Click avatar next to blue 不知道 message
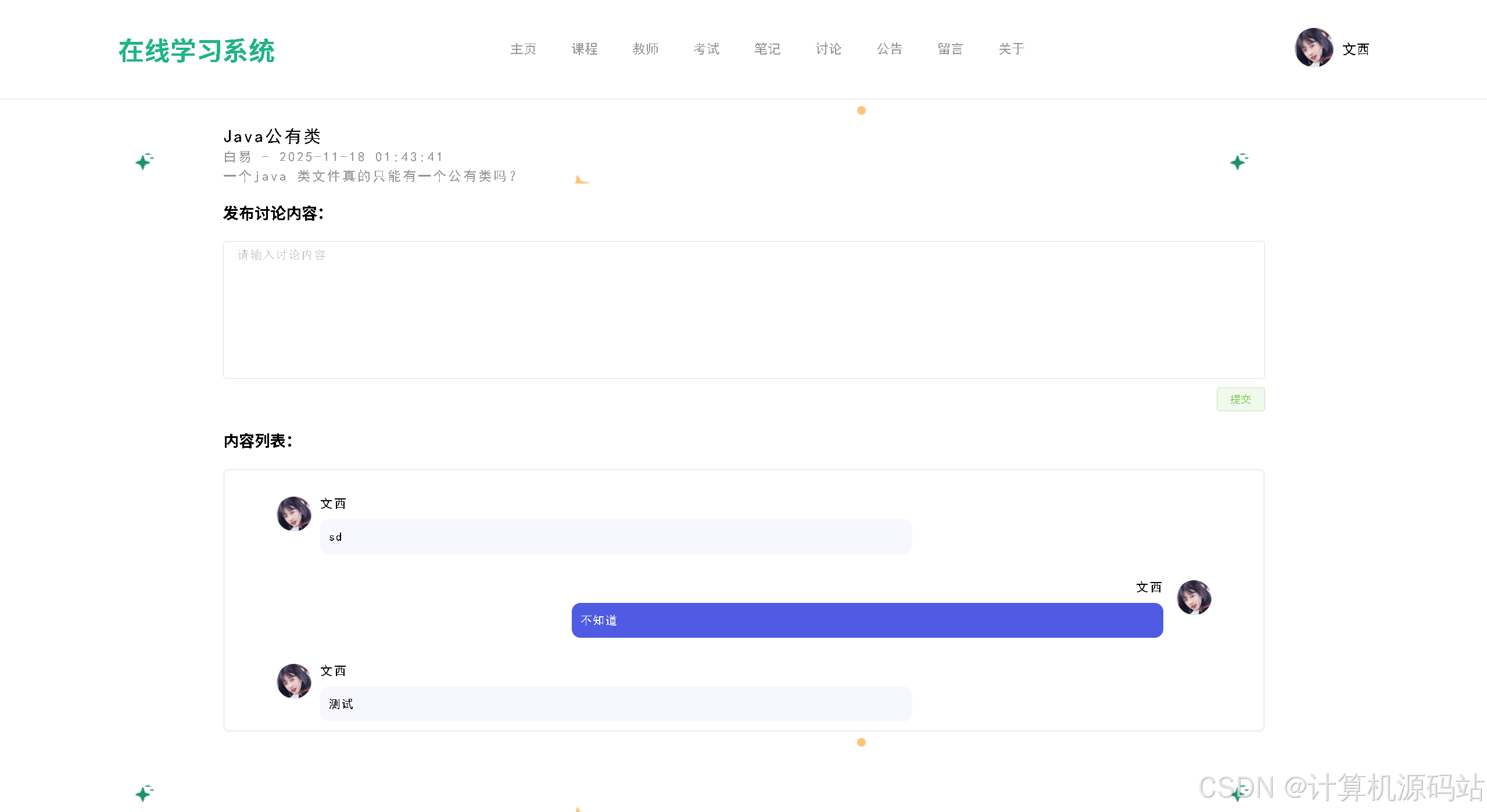1487x812 pixels. coord(1194,597)
